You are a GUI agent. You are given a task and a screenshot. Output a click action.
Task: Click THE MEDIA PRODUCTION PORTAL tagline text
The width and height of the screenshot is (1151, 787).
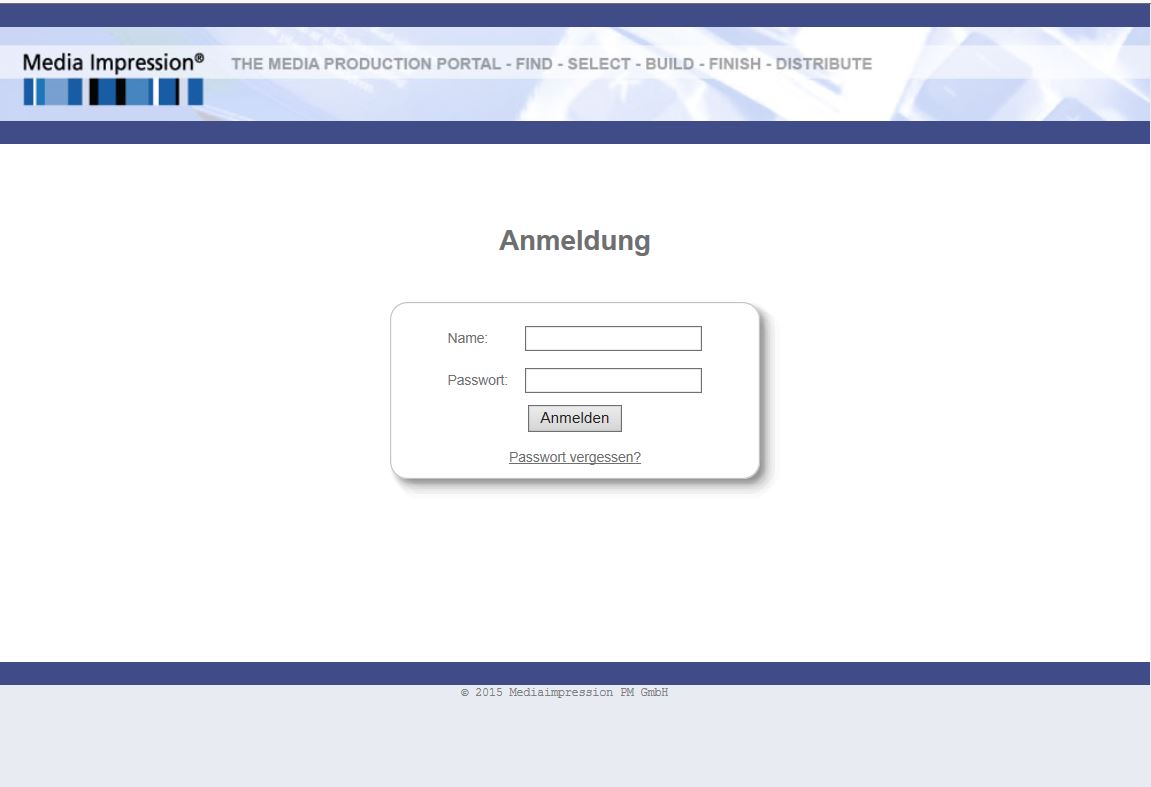click(366, 64)
